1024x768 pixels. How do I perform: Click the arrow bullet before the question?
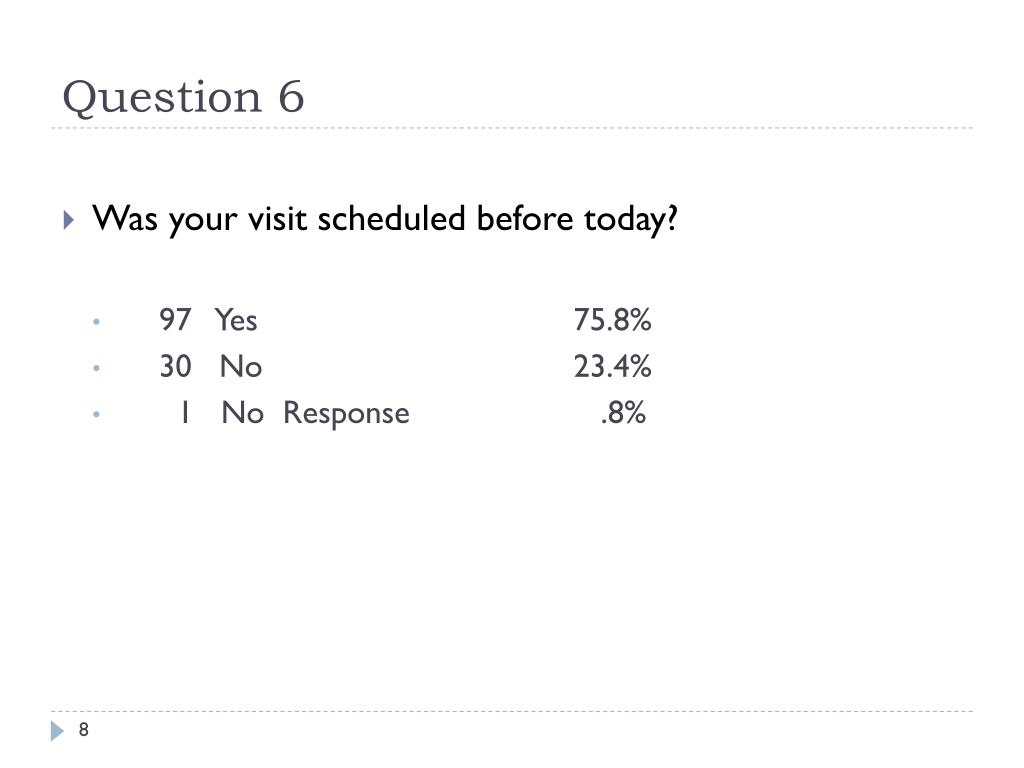pos(68,218)
